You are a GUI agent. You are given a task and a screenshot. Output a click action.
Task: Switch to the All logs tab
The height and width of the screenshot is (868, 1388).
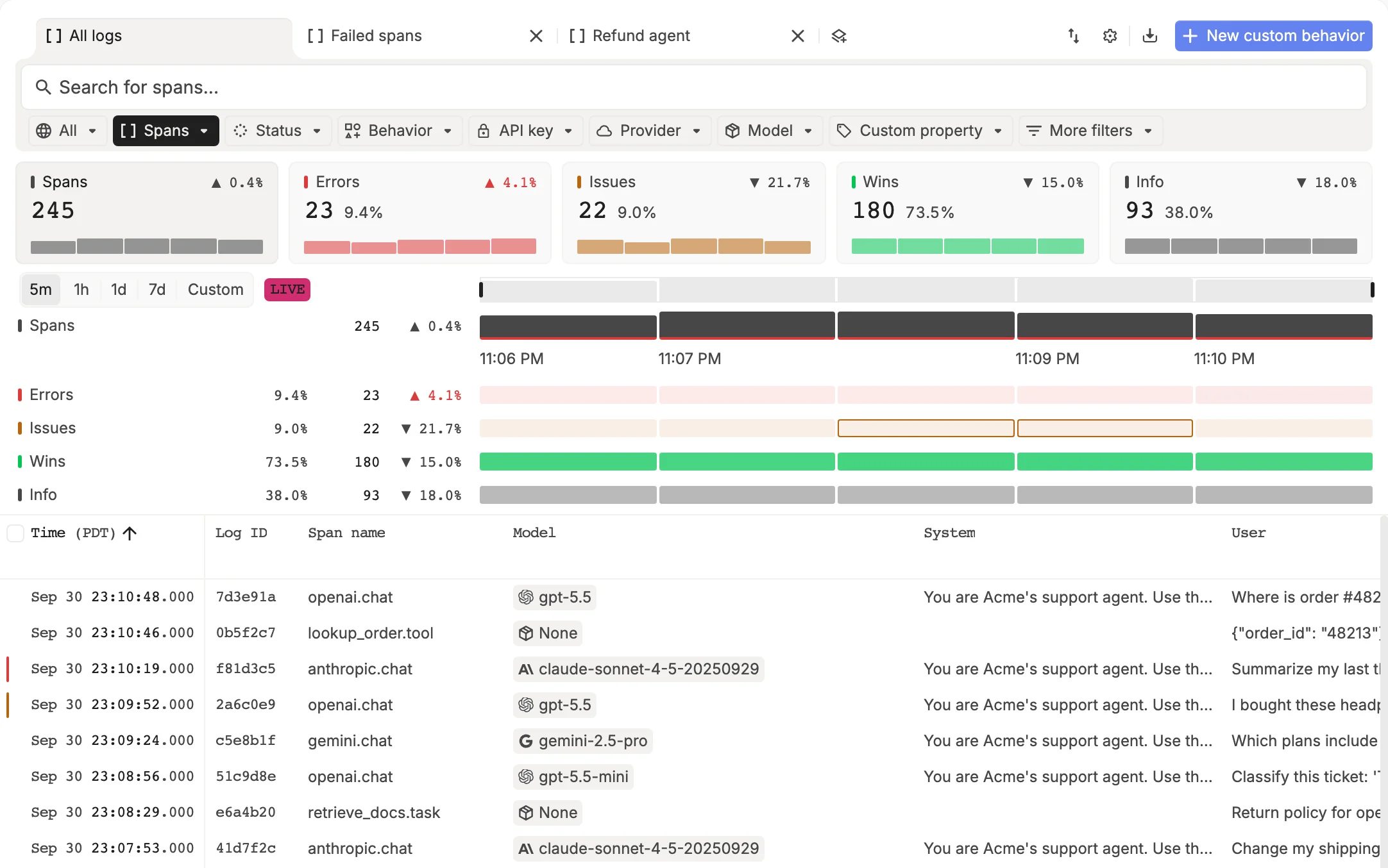(164, 36)
